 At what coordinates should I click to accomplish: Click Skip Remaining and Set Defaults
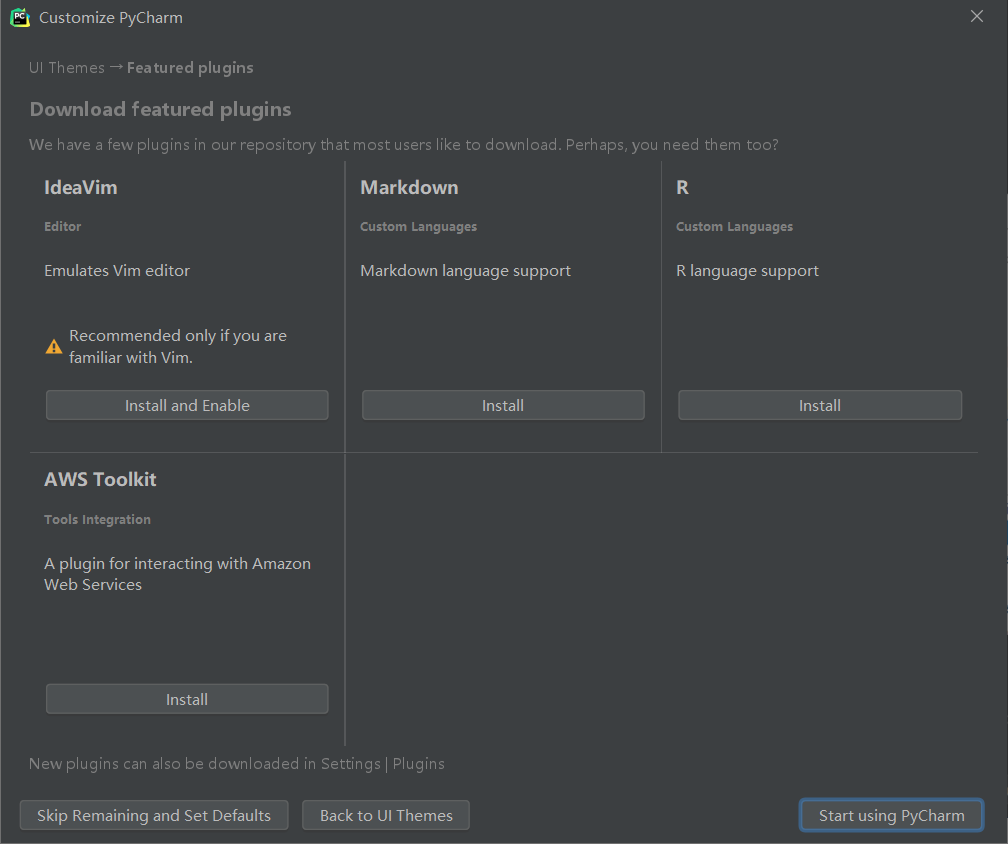coord(154,816)
